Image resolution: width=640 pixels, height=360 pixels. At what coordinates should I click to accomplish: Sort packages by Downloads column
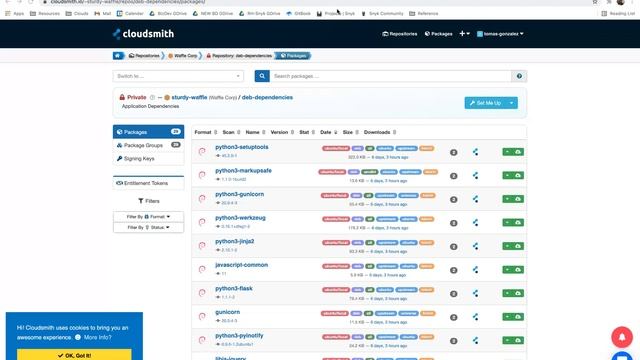click(380, 132)
